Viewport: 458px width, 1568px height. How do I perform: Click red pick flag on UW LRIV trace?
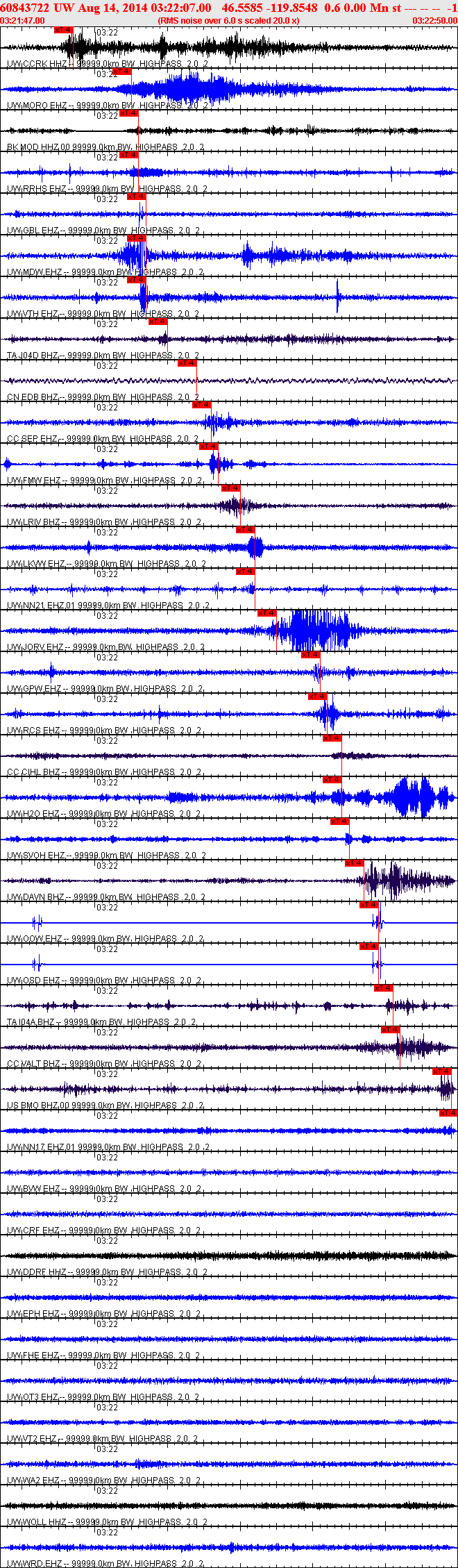pyautogui.click(x=231, y=488)
